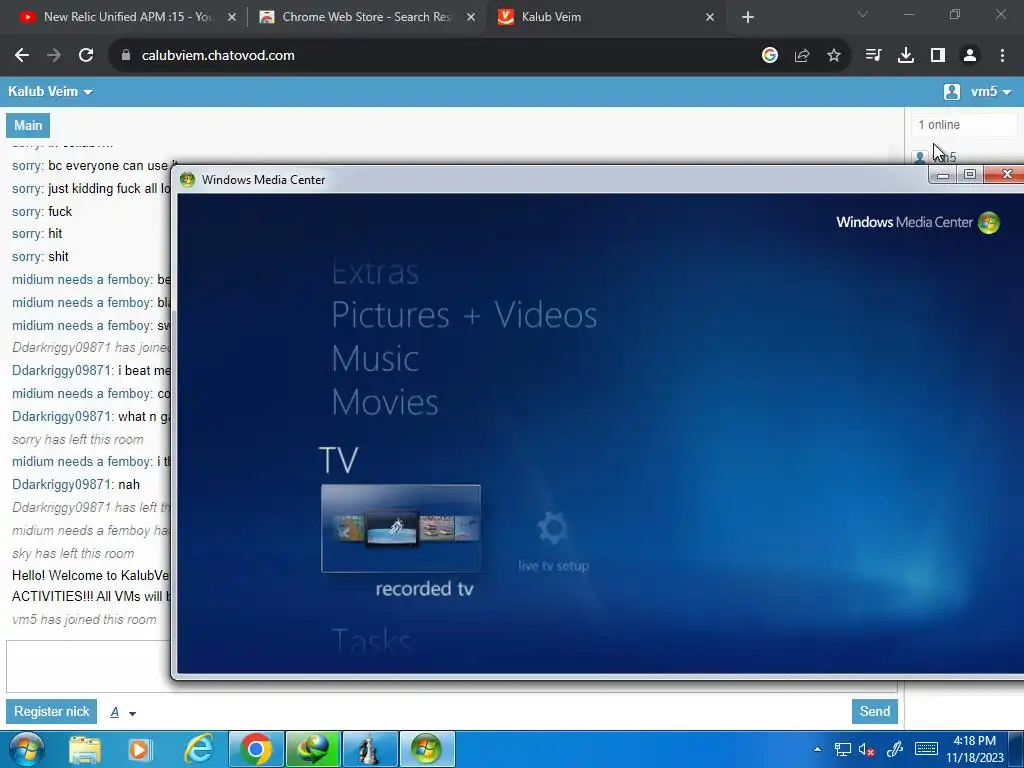Click the address bar URL
The width and height of the screenshot is (1024, 768).
218,56
